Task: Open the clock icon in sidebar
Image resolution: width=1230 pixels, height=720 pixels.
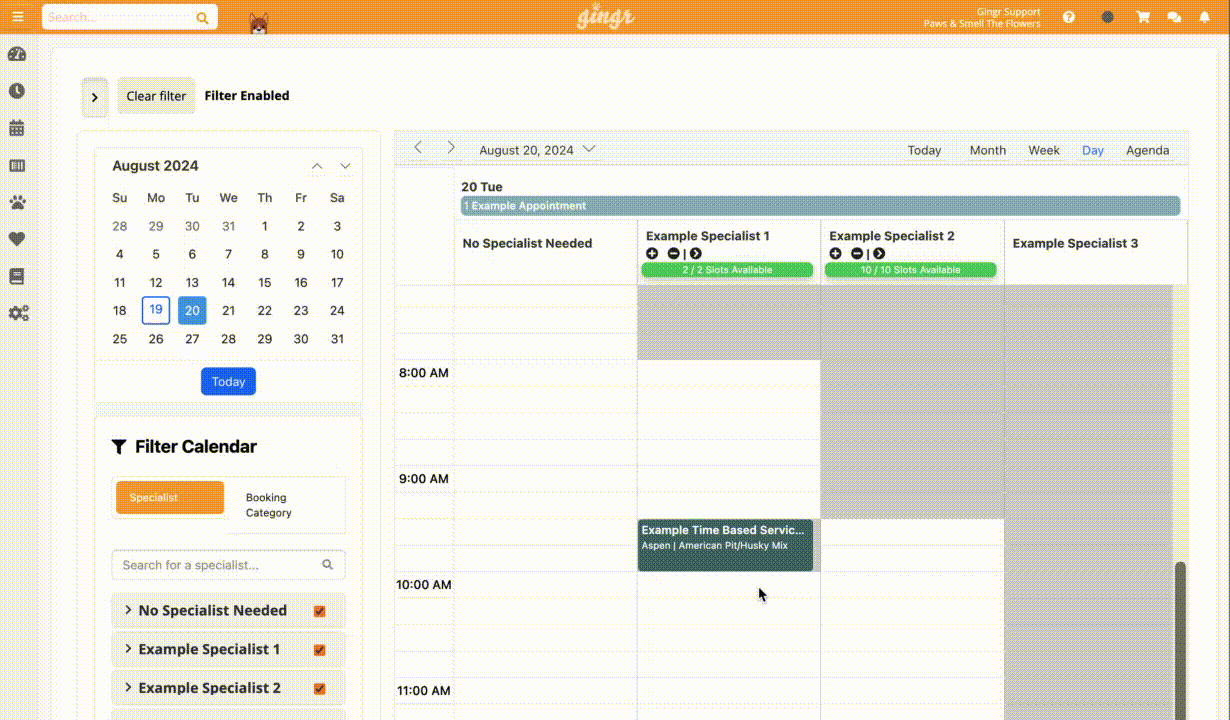Action: point(17,91)
